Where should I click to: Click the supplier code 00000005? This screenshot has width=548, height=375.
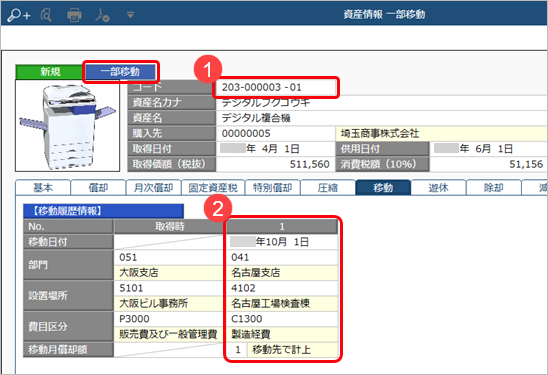point(275,133)
